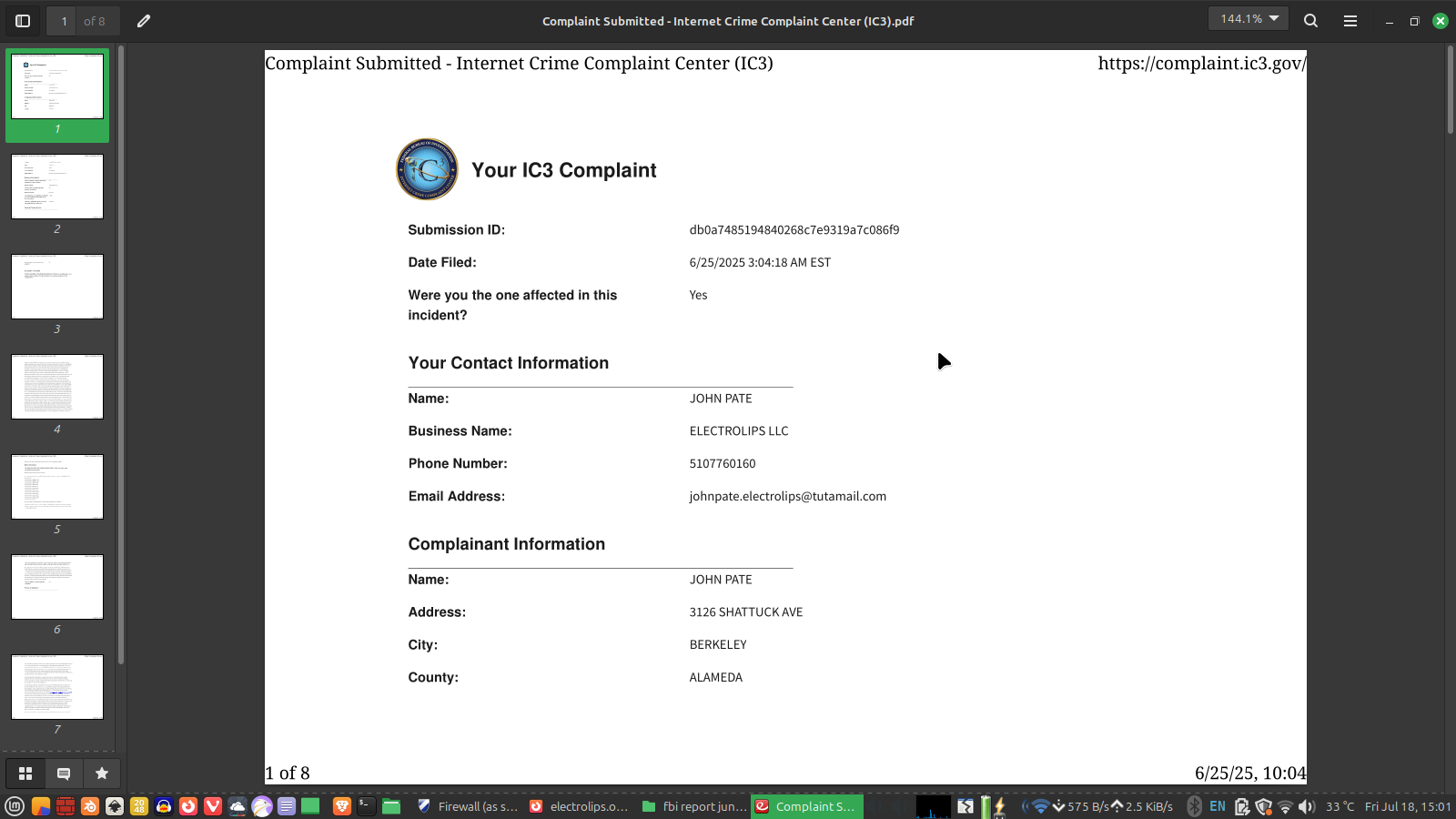The height and width of the screenshot is (819, 1456).
Task: Click the document vertical scrollbar
Action: (x=1450, y=91)
